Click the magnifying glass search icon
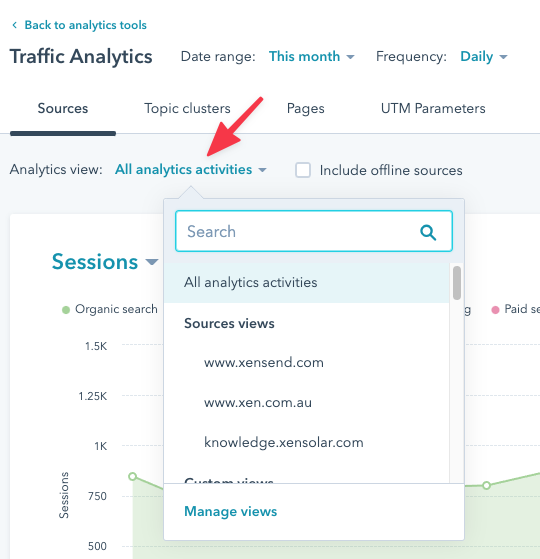The width and height of the screenshot is (540, 559). pyautogui.click(x=428, y=232)
